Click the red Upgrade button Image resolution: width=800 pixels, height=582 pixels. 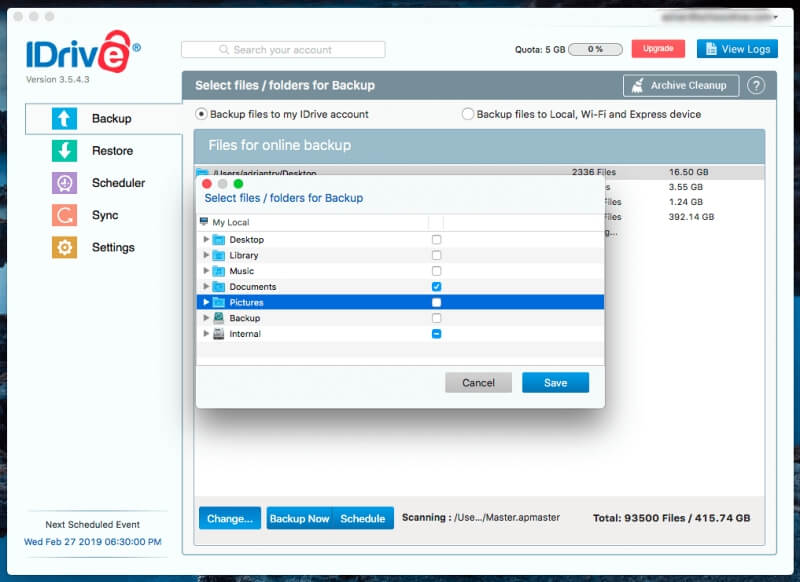click(x=658, y=48)
